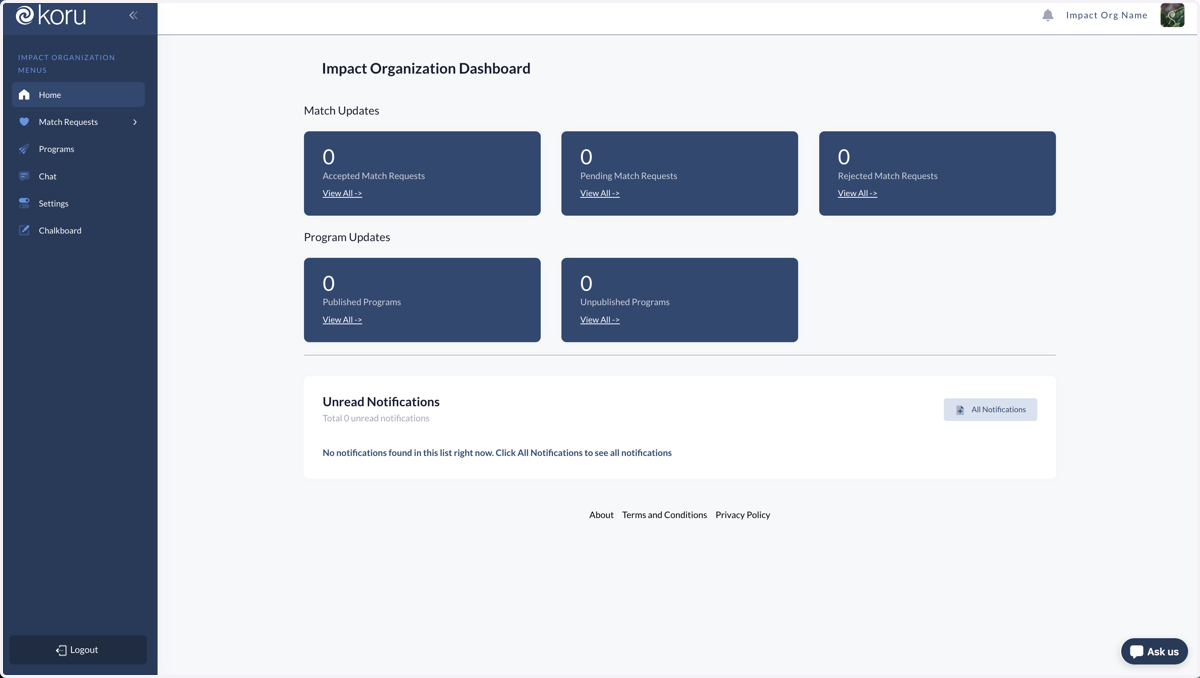Screen dimensions: 1200x678
Task: Open the Privacy Policy link
Action: click(x=743, y=515)
